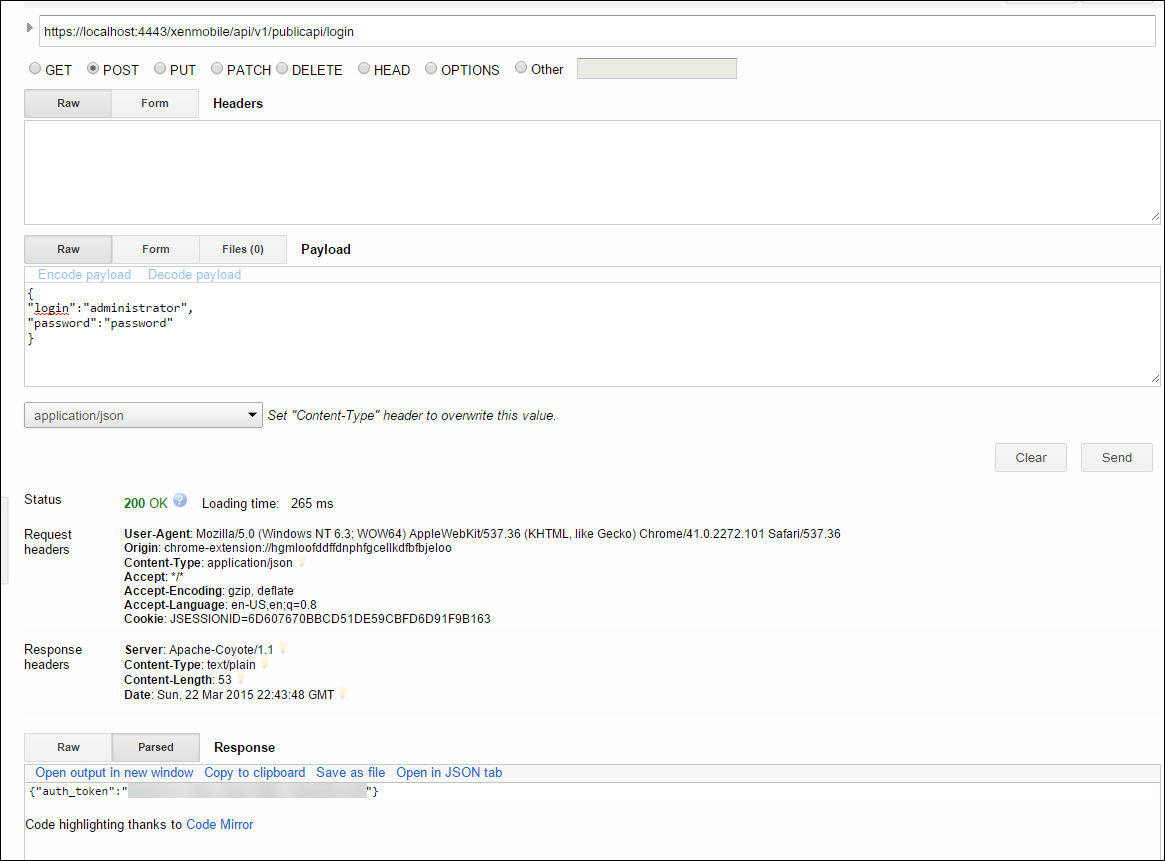Click the hint icon after the Date header
Viewport: 1165px width, 861px height.
tap(343, 693)
